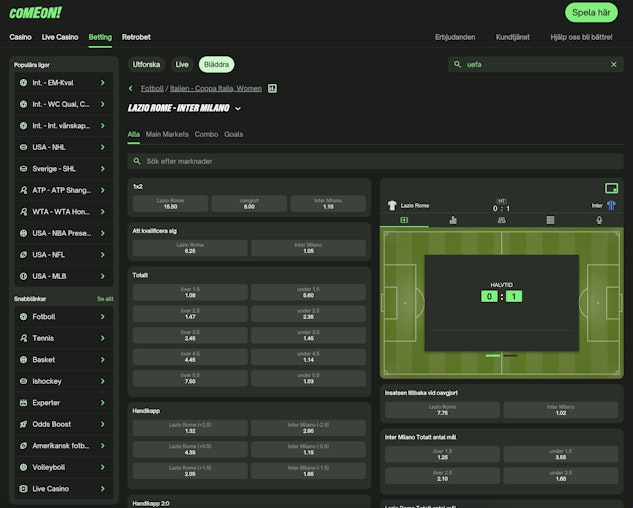
Task: Open the table standings icon in tracker
Action: pyautogui.click(x=550, y=220)
